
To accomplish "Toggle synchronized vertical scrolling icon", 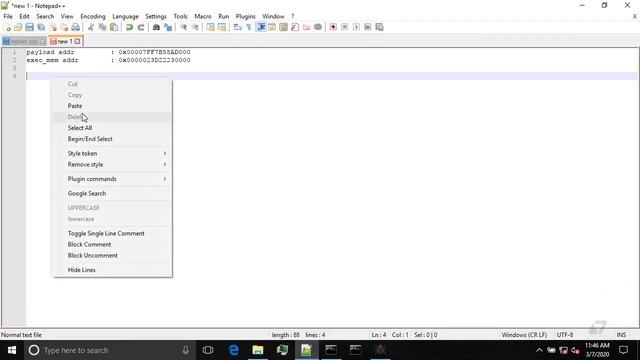I will tap(210, 27).
